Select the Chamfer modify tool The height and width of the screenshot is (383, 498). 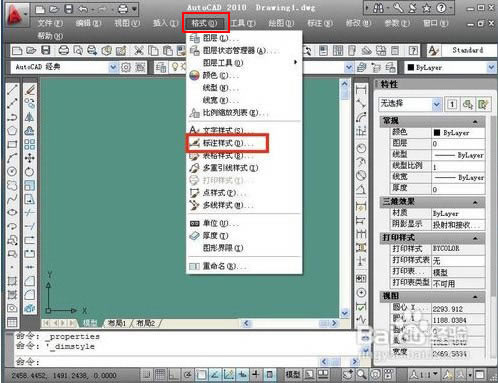(x=30, y=281)
